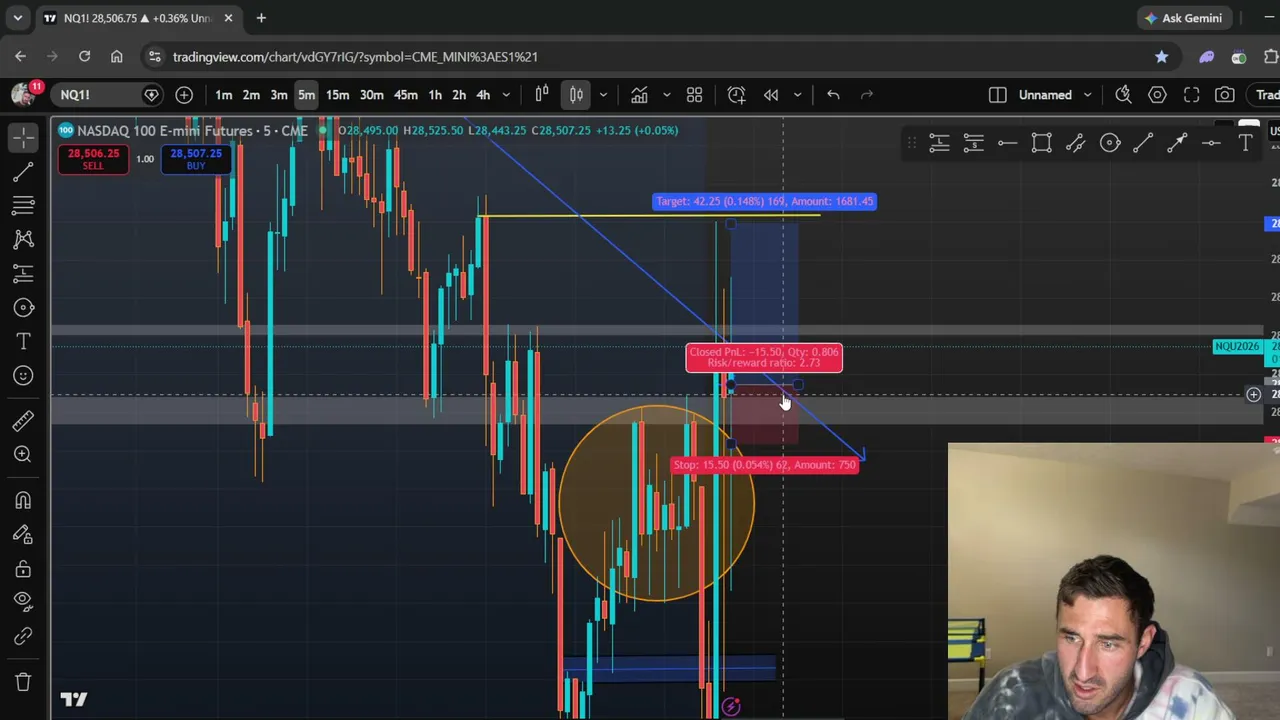The width and height of the screenshot is (1280, 720).
Task: Bookmark this page with the star
Action: [1161, 57]
